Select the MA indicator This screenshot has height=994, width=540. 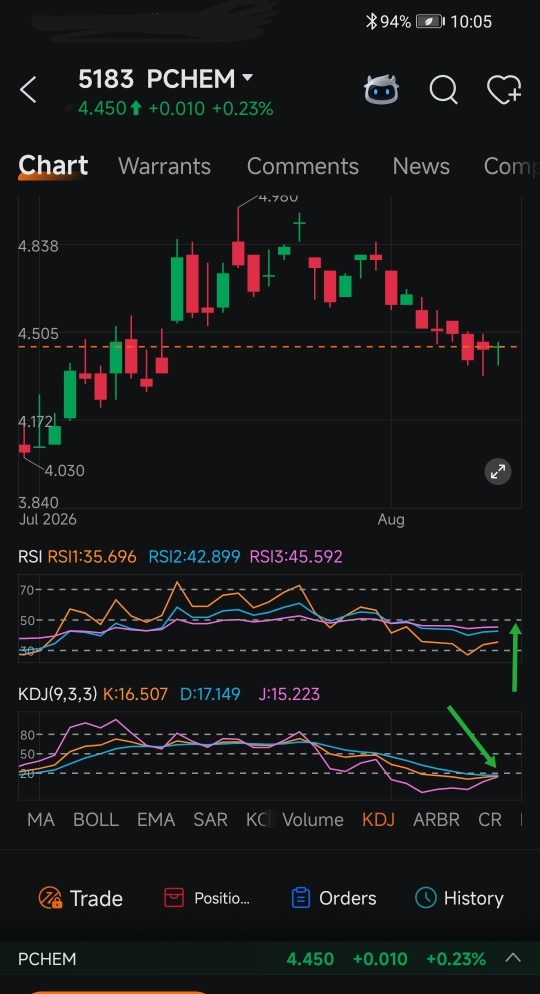tap(41, 819)
